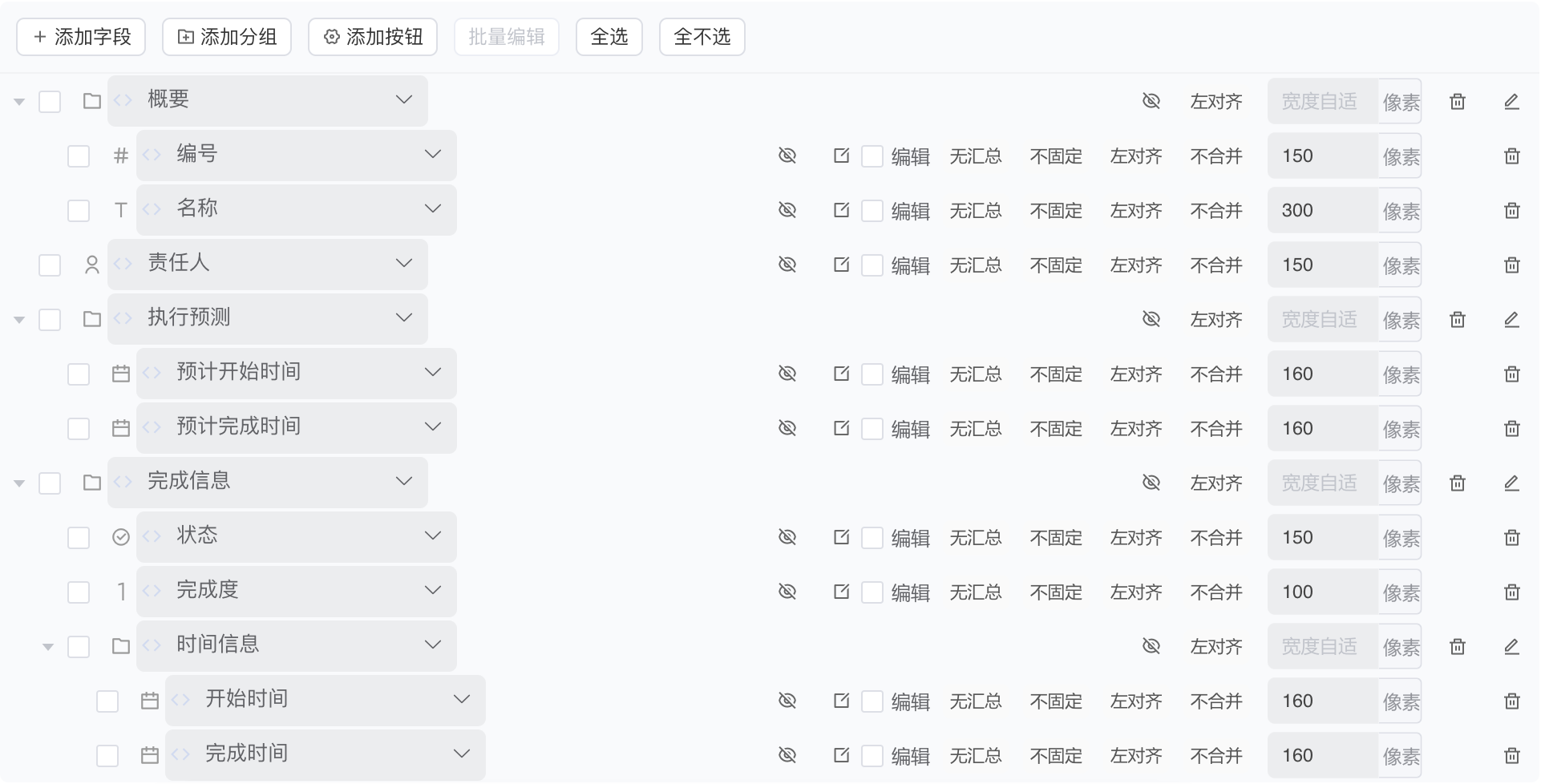Click the trash icon in the 完成时间 row

1514,754
